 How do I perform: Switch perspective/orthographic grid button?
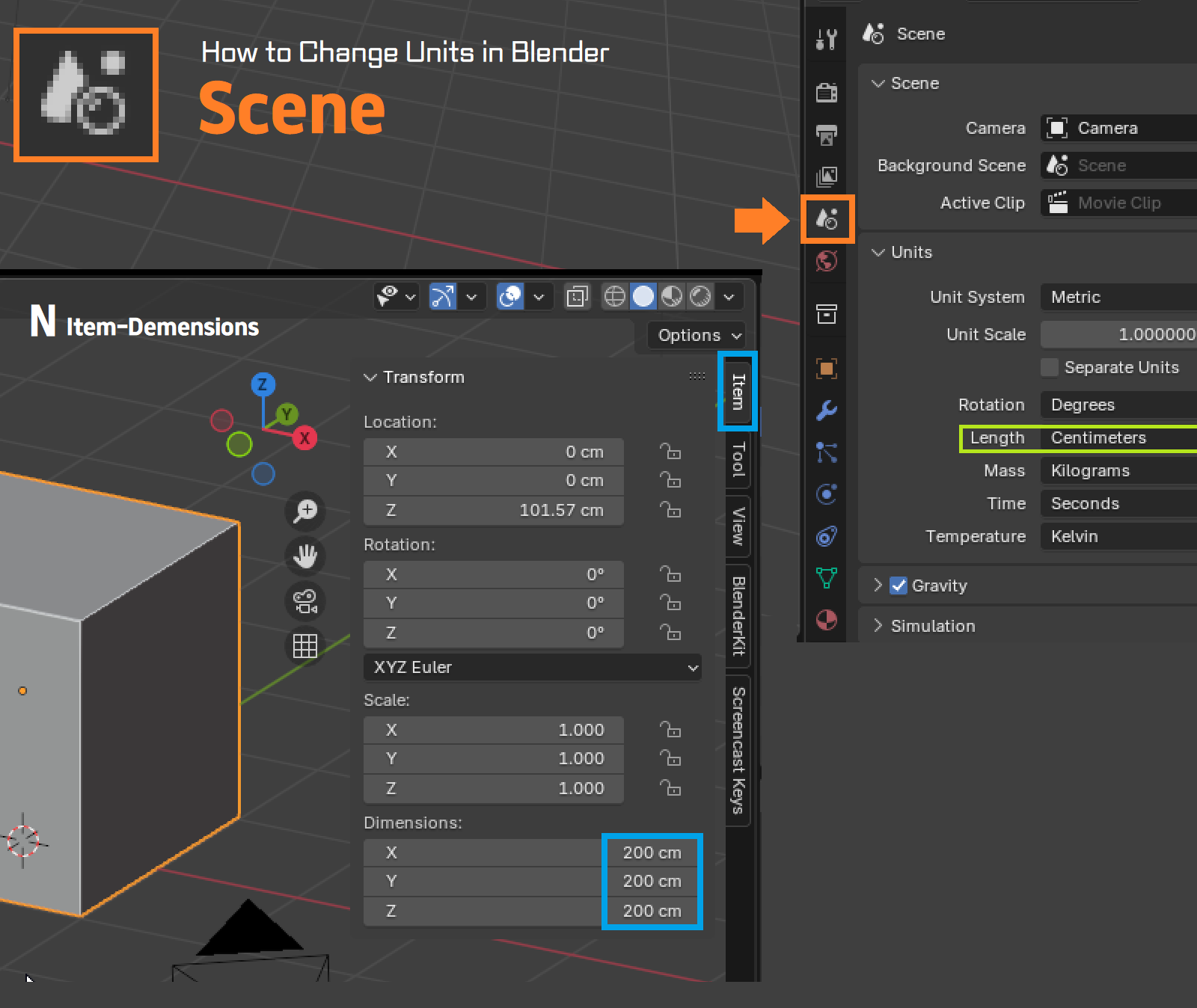(305, 645)
